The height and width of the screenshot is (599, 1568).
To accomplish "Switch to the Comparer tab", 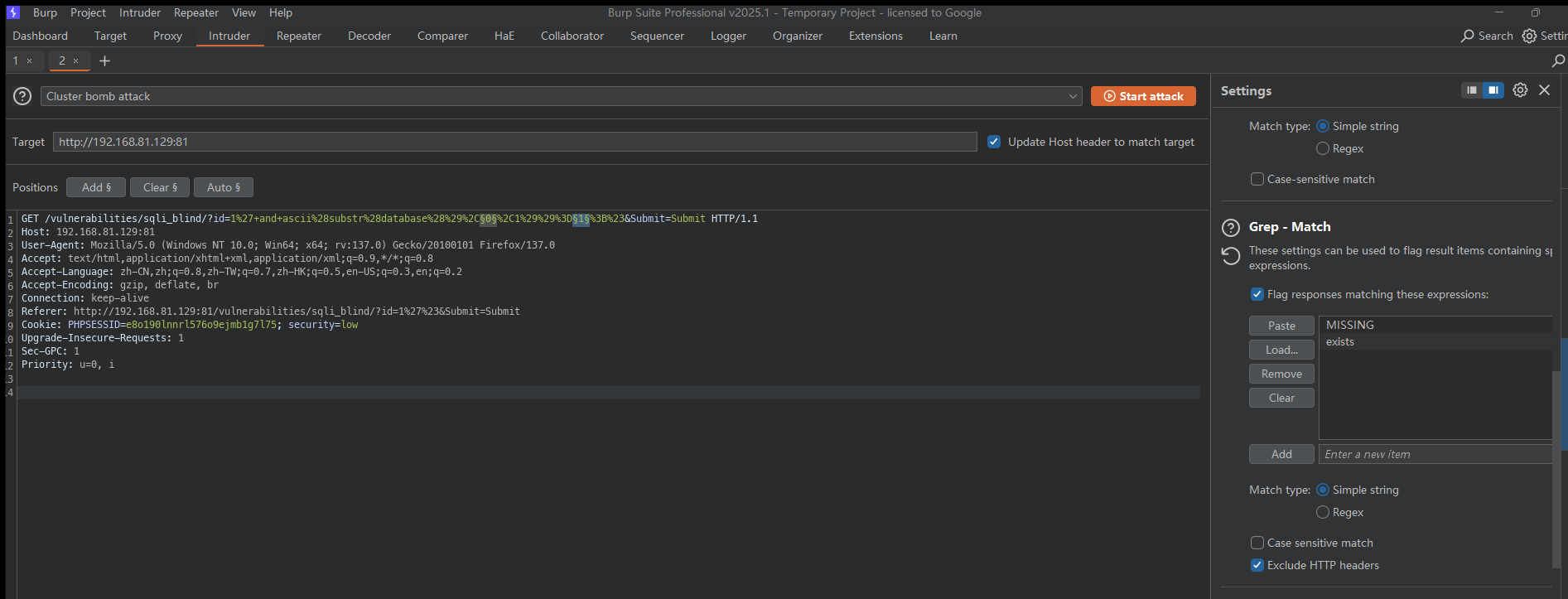I will pos(442,36).
